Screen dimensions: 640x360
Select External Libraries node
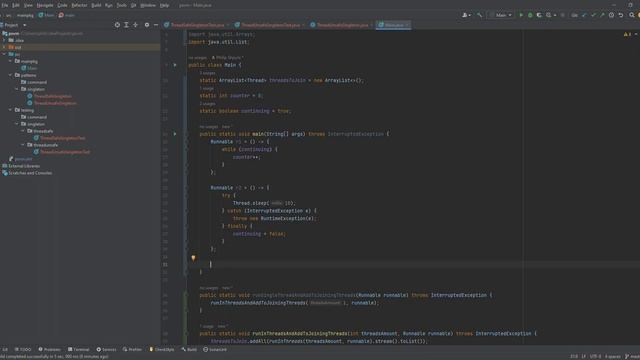click(21, 166)
